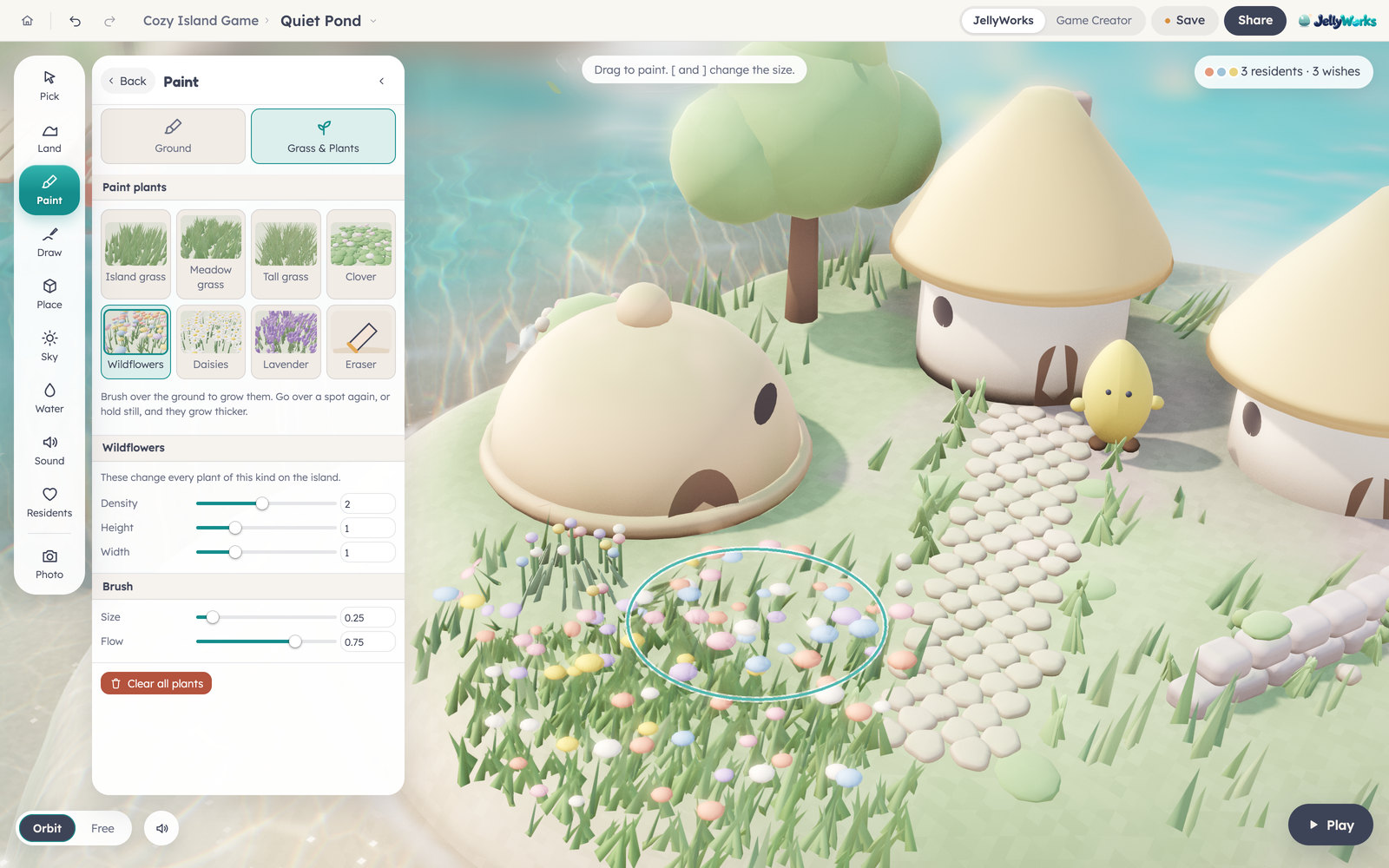Switch to JellyWorks mode

(x=1003, y=21)
